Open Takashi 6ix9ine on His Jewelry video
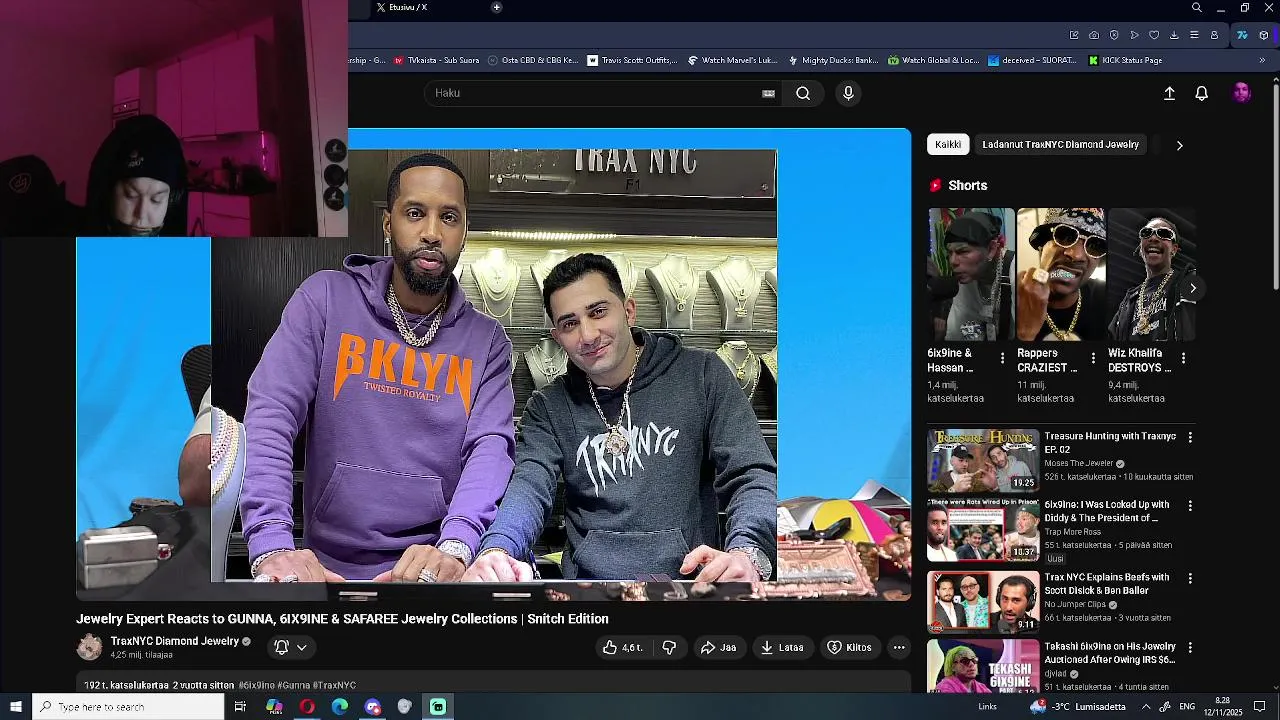The height and width of the screenshot is (720, 1280). pyautogui.click(x=1110, y=653)
